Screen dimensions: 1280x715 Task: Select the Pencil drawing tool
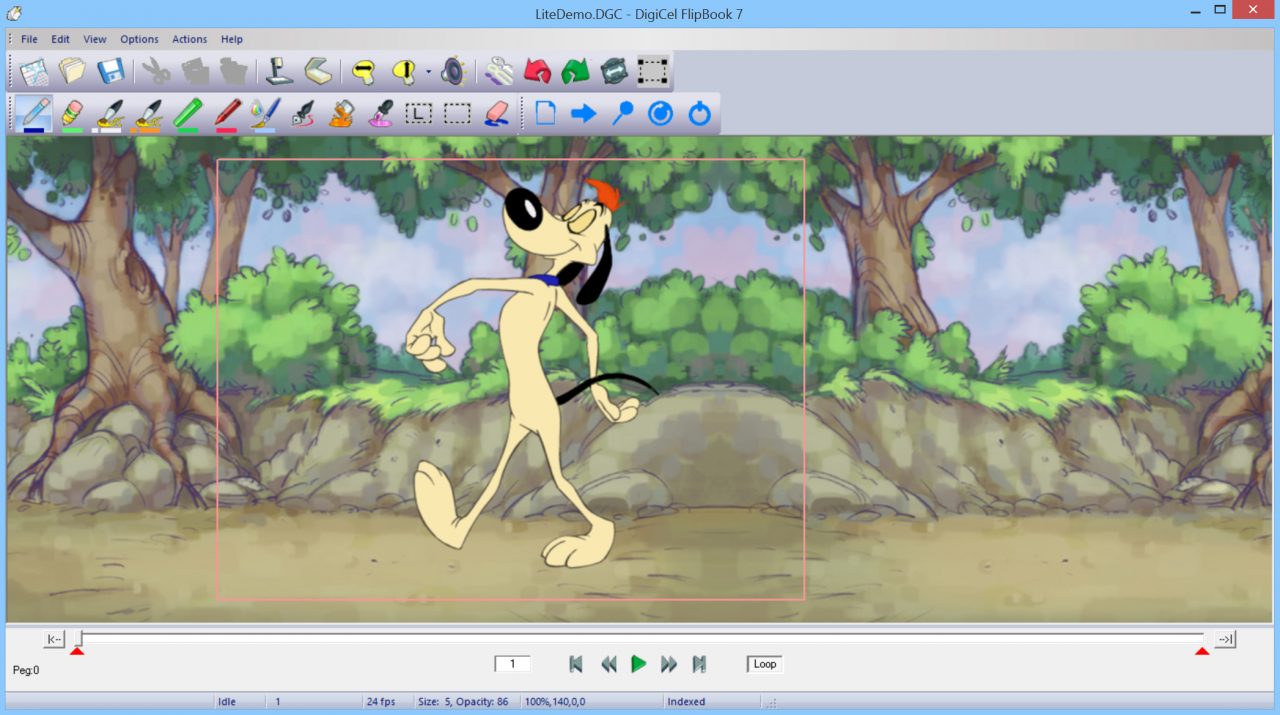[34, 113]
